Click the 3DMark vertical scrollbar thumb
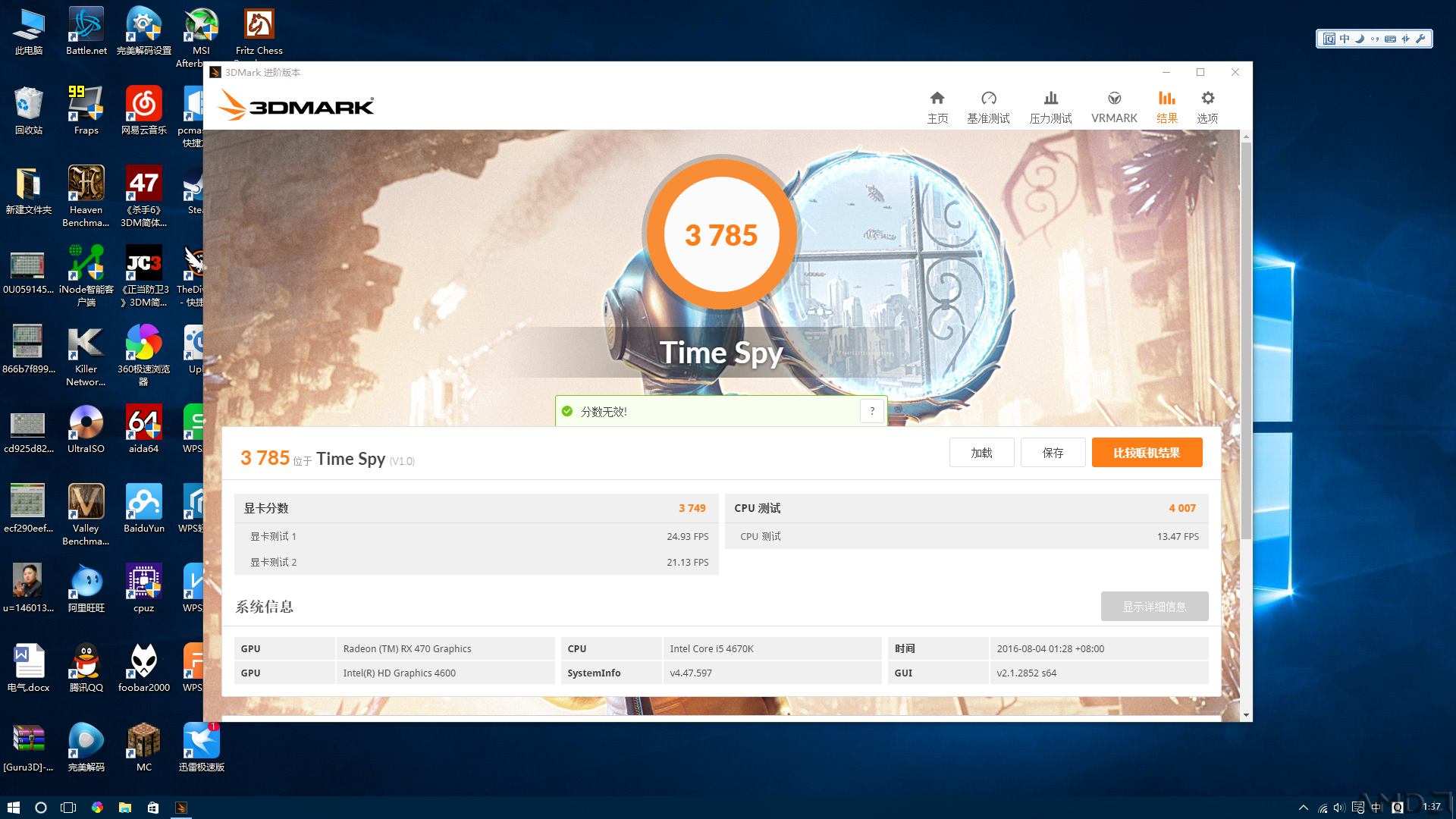 pos(1246,341)
